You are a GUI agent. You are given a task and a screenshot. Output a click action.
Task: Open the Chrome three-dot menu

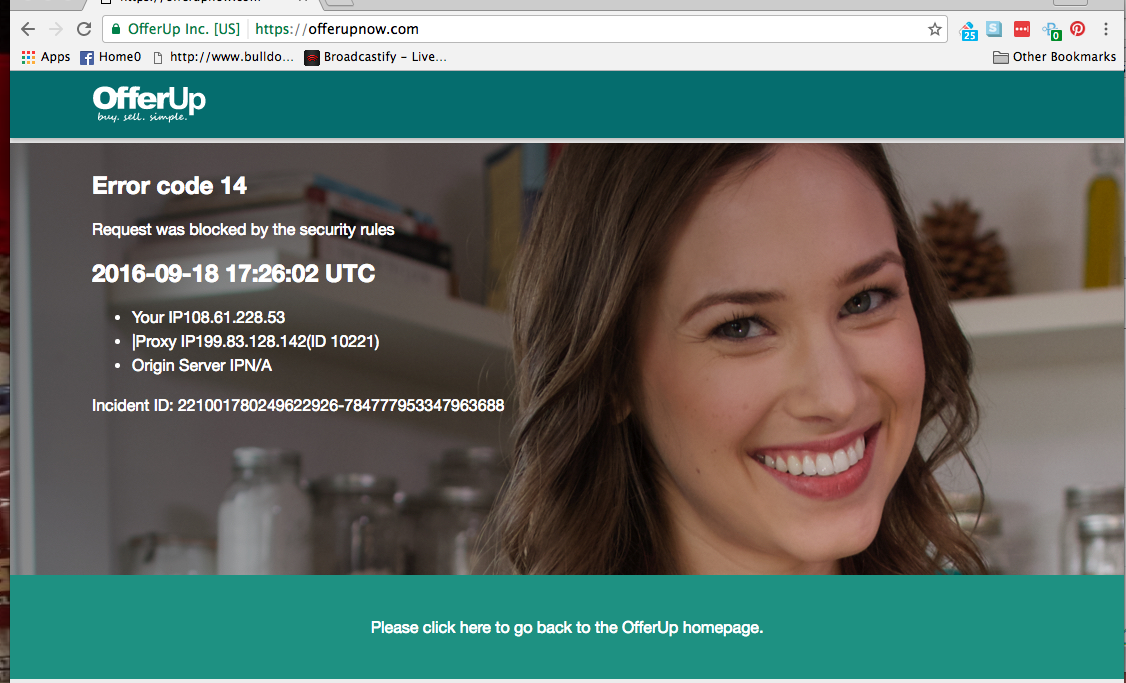pyautogui.click(x=1106, y=29)
